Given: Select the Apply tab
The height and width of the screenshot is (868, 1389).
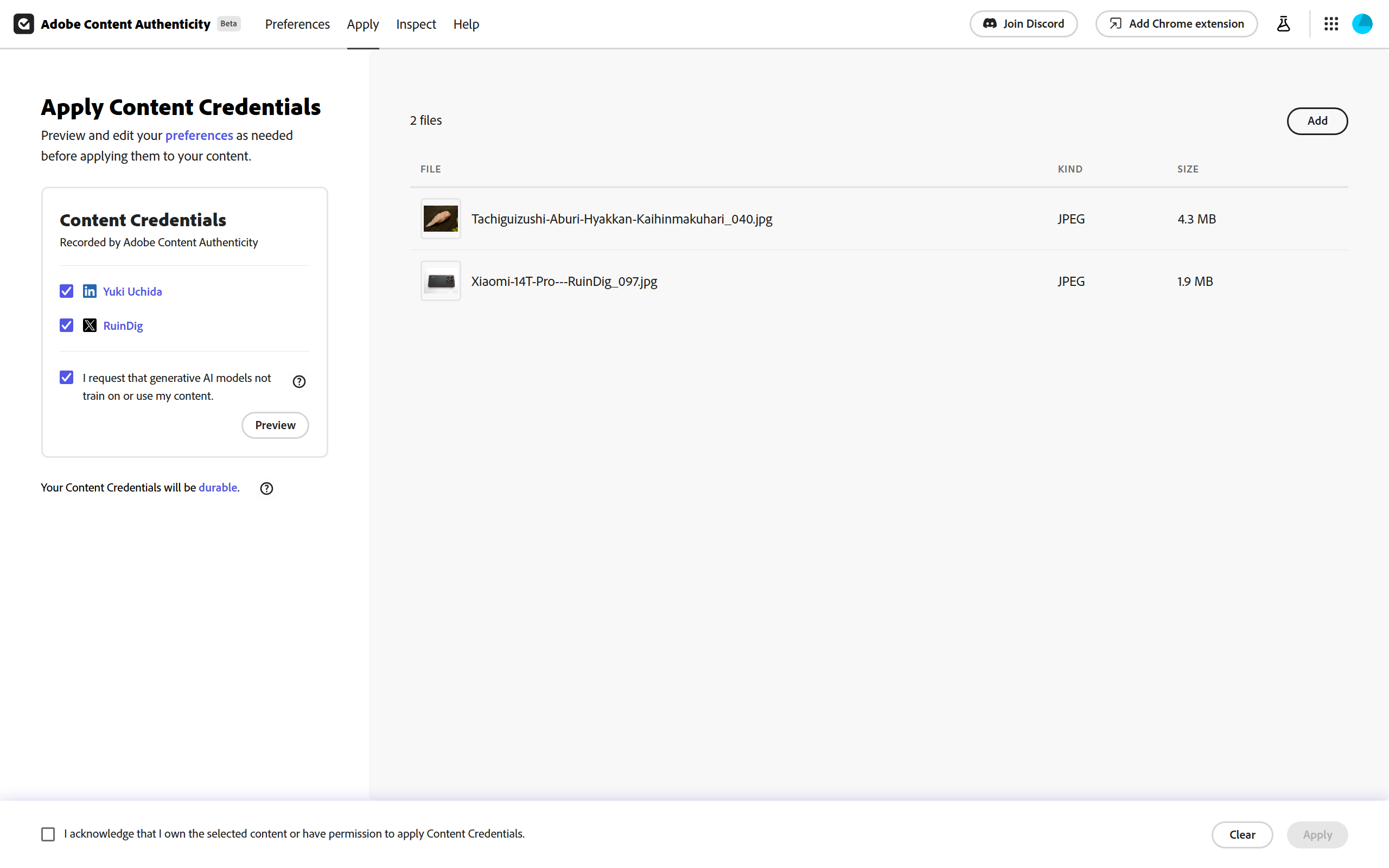Looking at the screenshot, I should pos(363,24).
